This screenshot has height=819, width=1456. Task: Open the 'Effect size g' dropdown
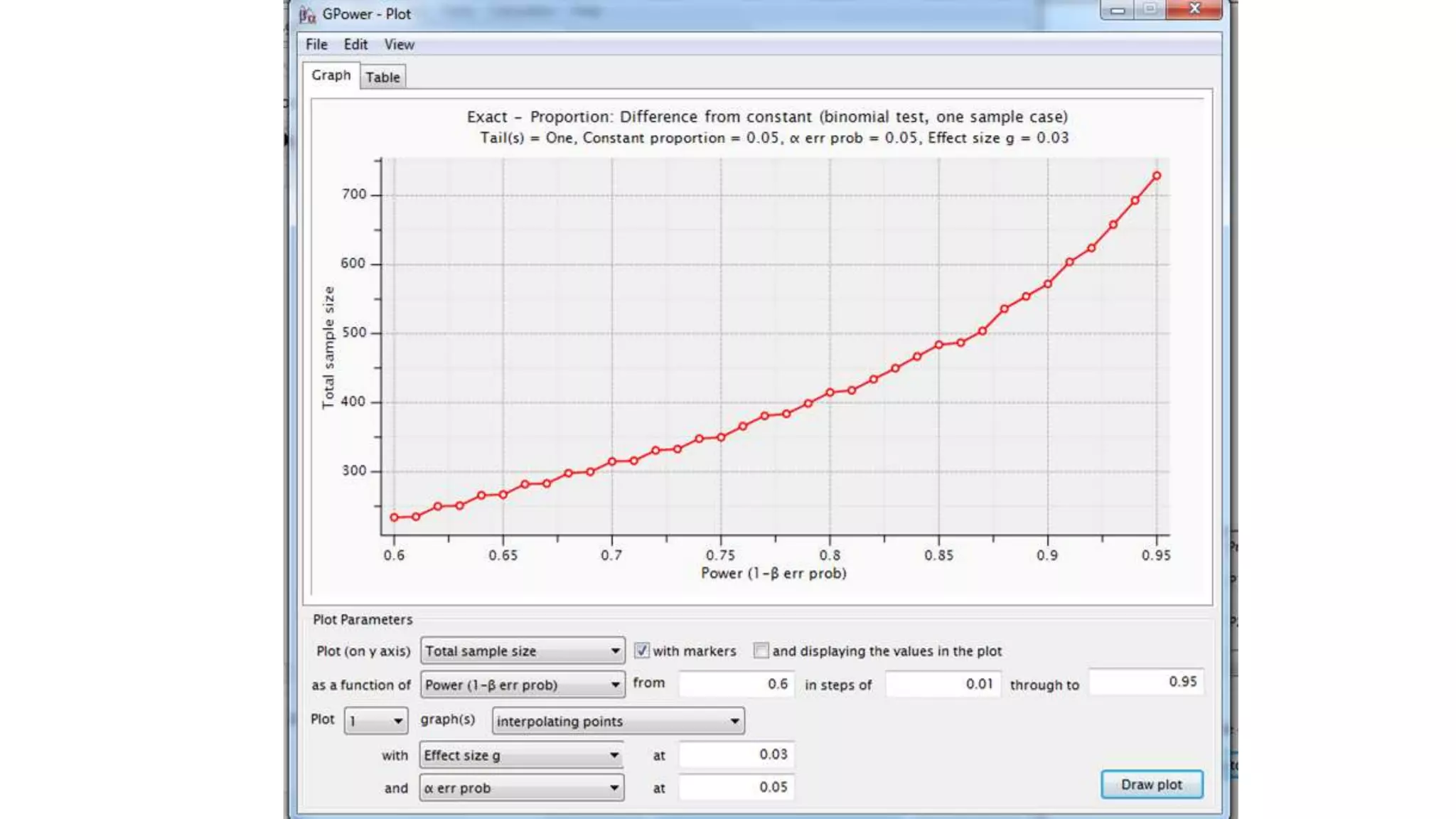pyautogui.click(x=521, y=755)
